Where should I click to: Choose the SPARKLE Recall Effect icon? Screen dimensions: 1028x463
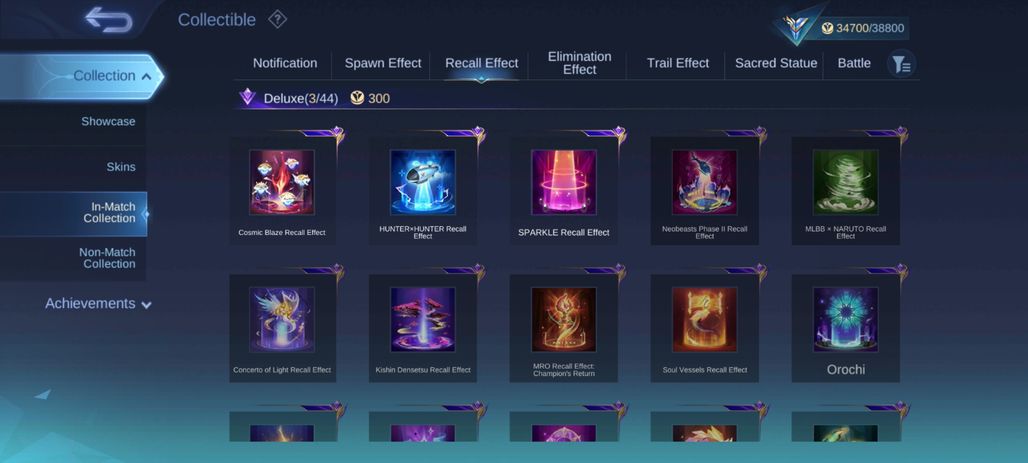coord(564,182)
